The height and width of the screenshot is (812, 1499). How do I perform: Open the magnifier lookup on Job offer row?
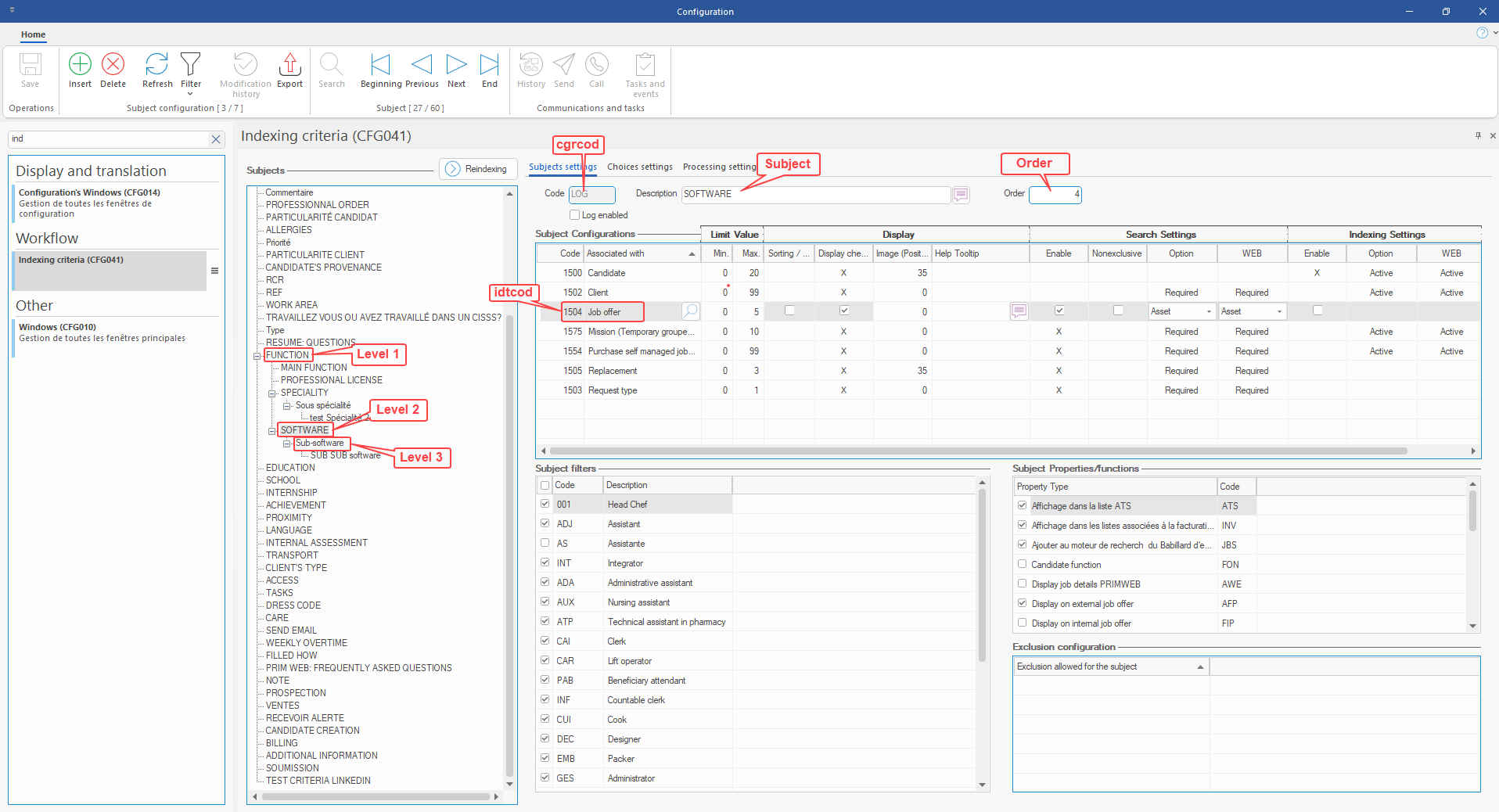[690, 311]
